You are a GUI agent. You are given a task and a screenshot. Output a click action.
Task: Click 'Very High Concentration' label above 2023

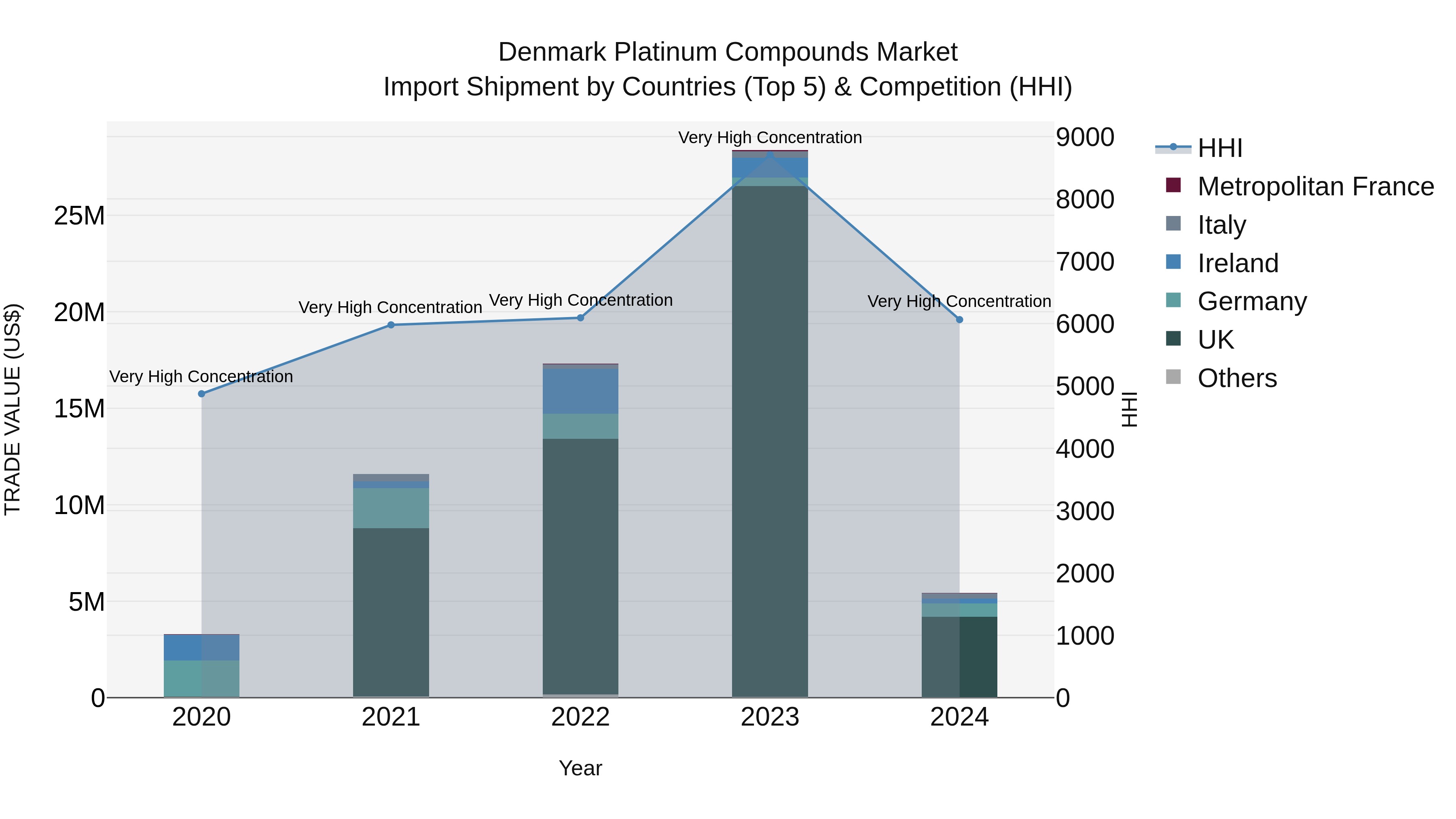point(770,138)
